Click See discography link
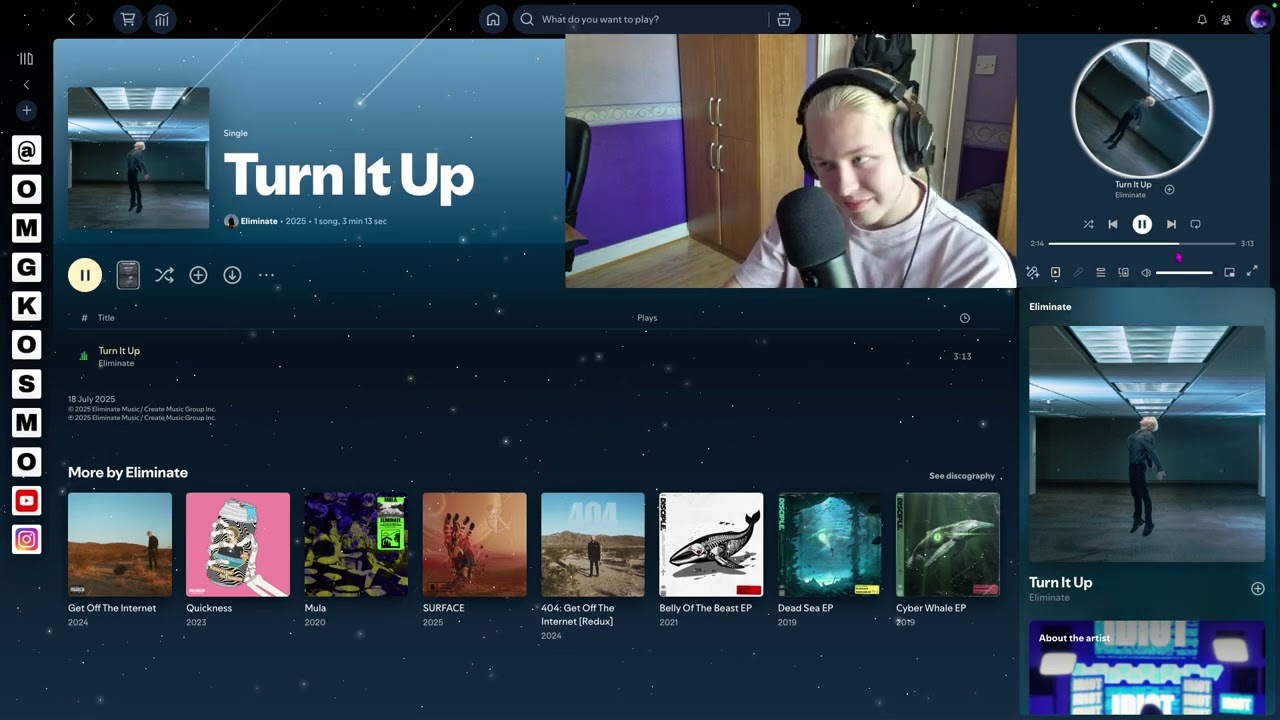Image resolution: width=1280 pixels, height=720 pixels. [x=962, y=476]
